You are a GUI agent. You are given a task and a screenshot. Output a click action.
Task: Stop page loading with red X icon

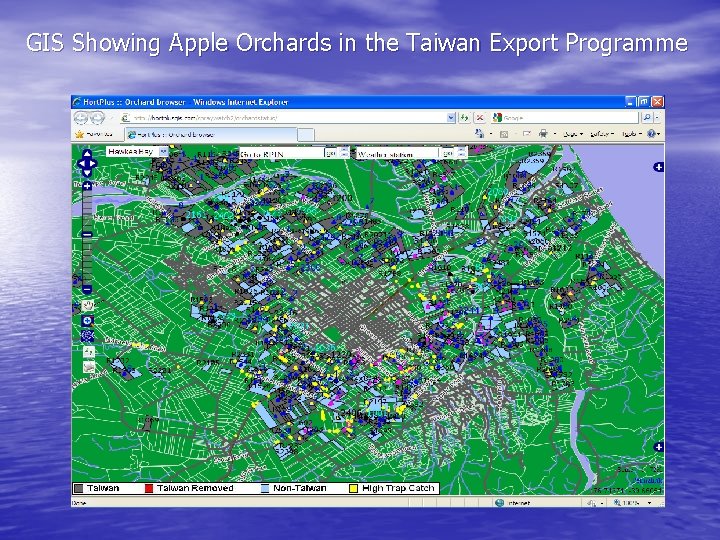click(480, 118)
